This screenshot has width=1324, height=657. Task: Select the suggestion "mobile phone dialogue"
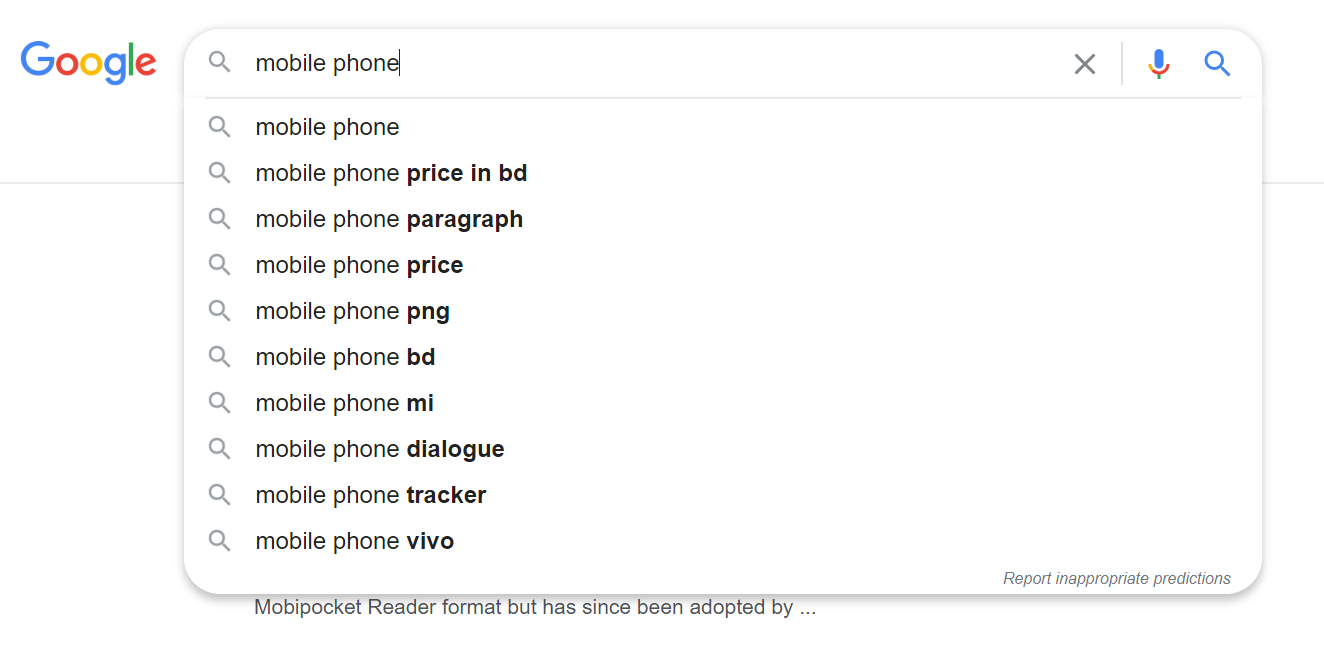pos(380,448)
